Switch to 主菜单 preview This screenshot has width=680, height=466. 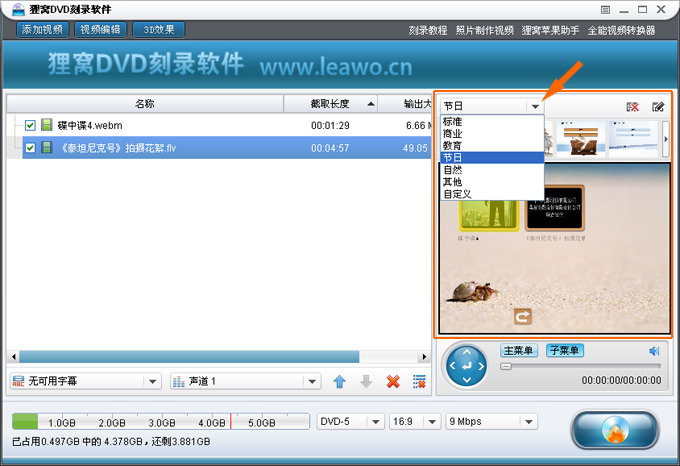518,350
